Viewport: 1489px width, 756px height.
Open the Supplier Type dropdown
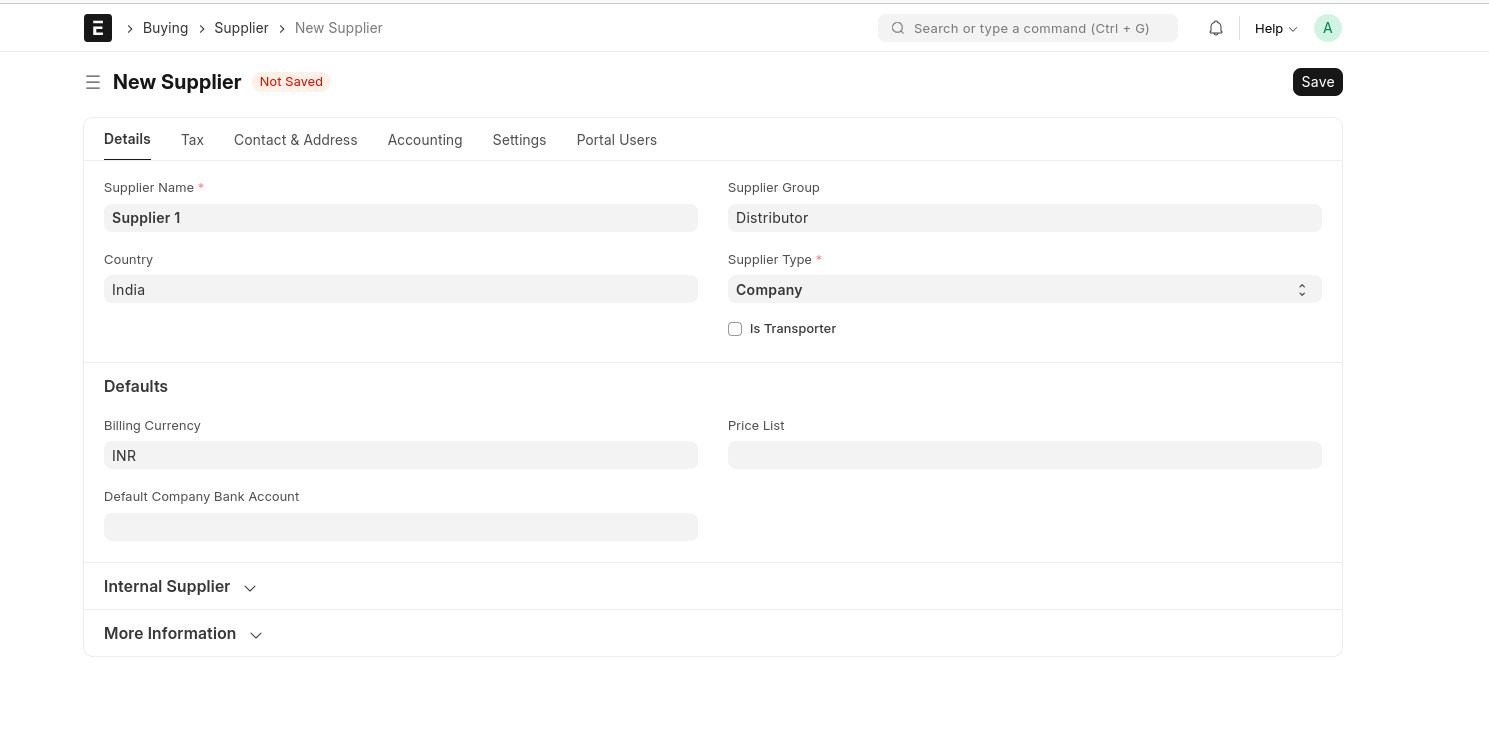click(x=1024, y=290)
